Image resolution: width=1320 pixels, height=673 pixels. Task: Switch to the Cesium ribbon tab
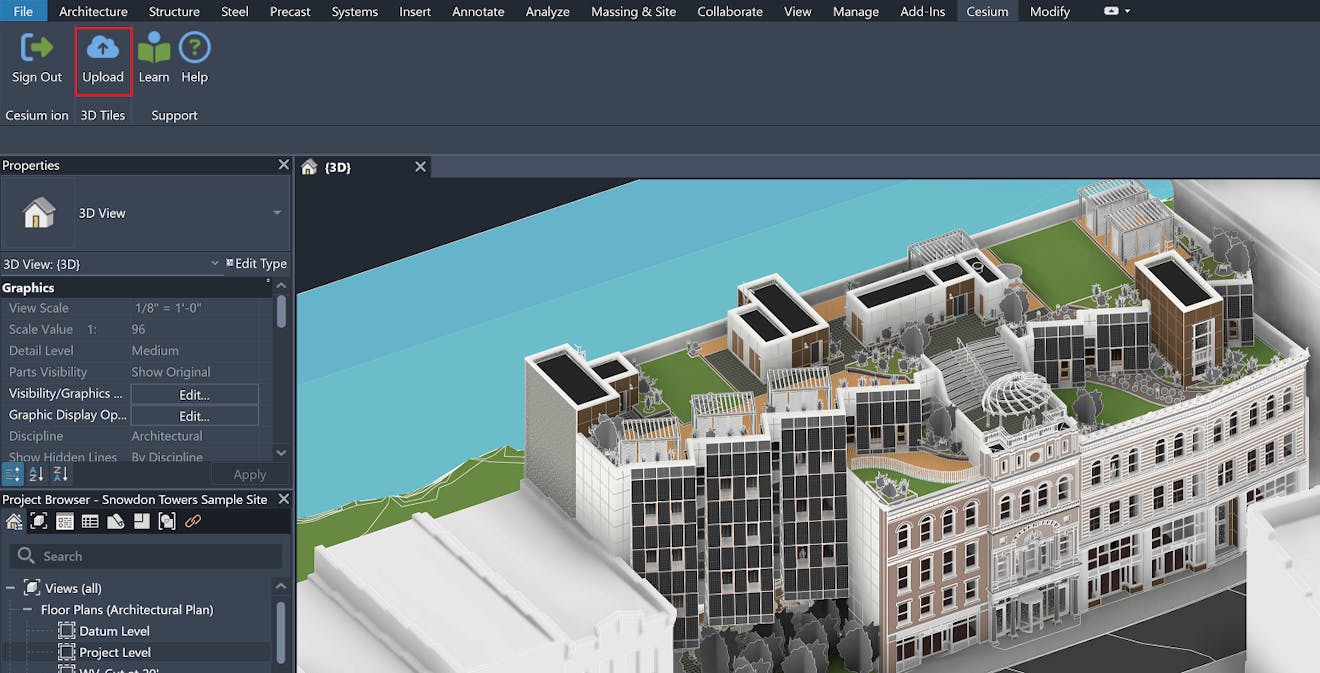tap(986, 11)
